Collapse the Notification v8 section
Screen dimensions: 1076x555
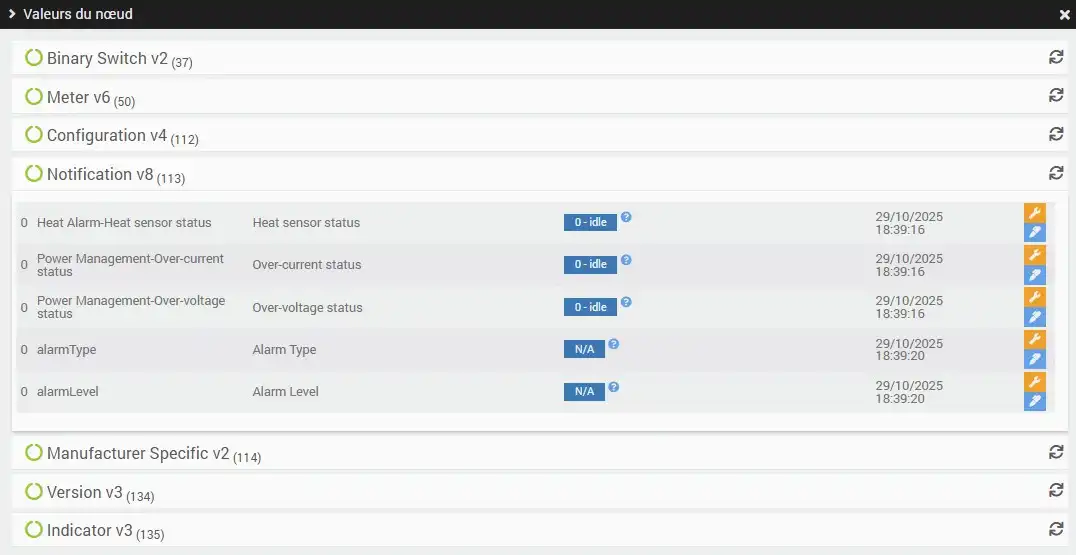pyautogui.click(x=99, y=175)
